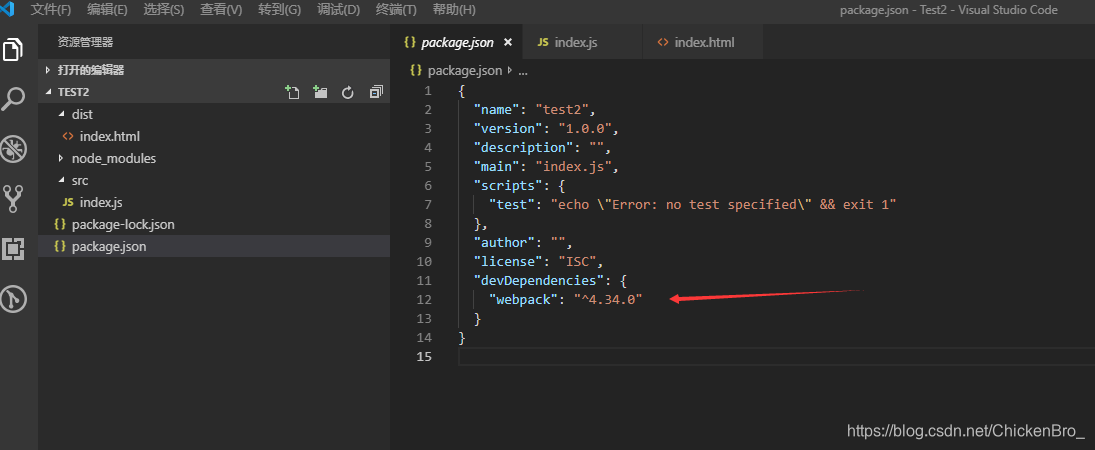
Task: Open the 转到(G) menu
Action: coord(279,10)
